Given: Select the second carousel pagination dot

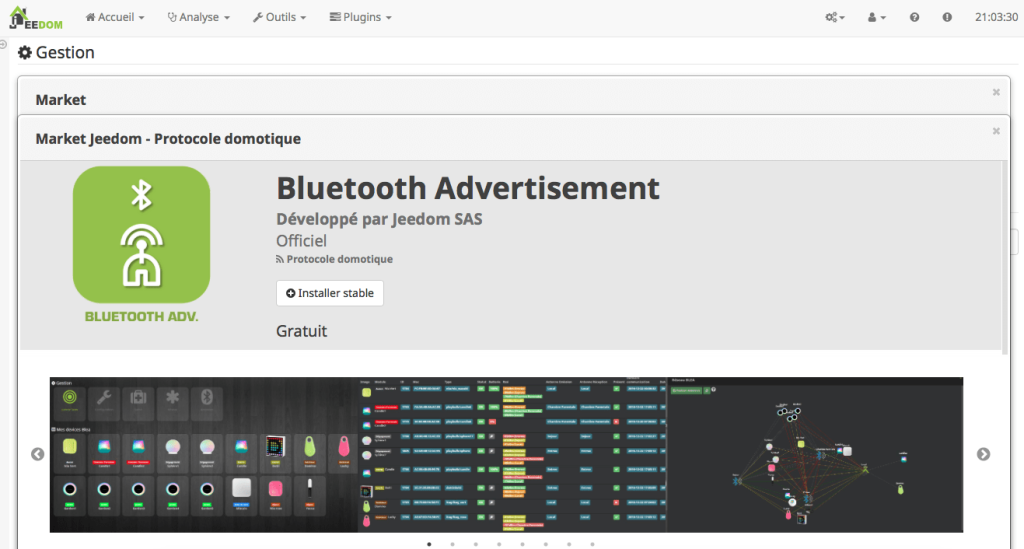Looking at the screenshot, I should point(452,545).
